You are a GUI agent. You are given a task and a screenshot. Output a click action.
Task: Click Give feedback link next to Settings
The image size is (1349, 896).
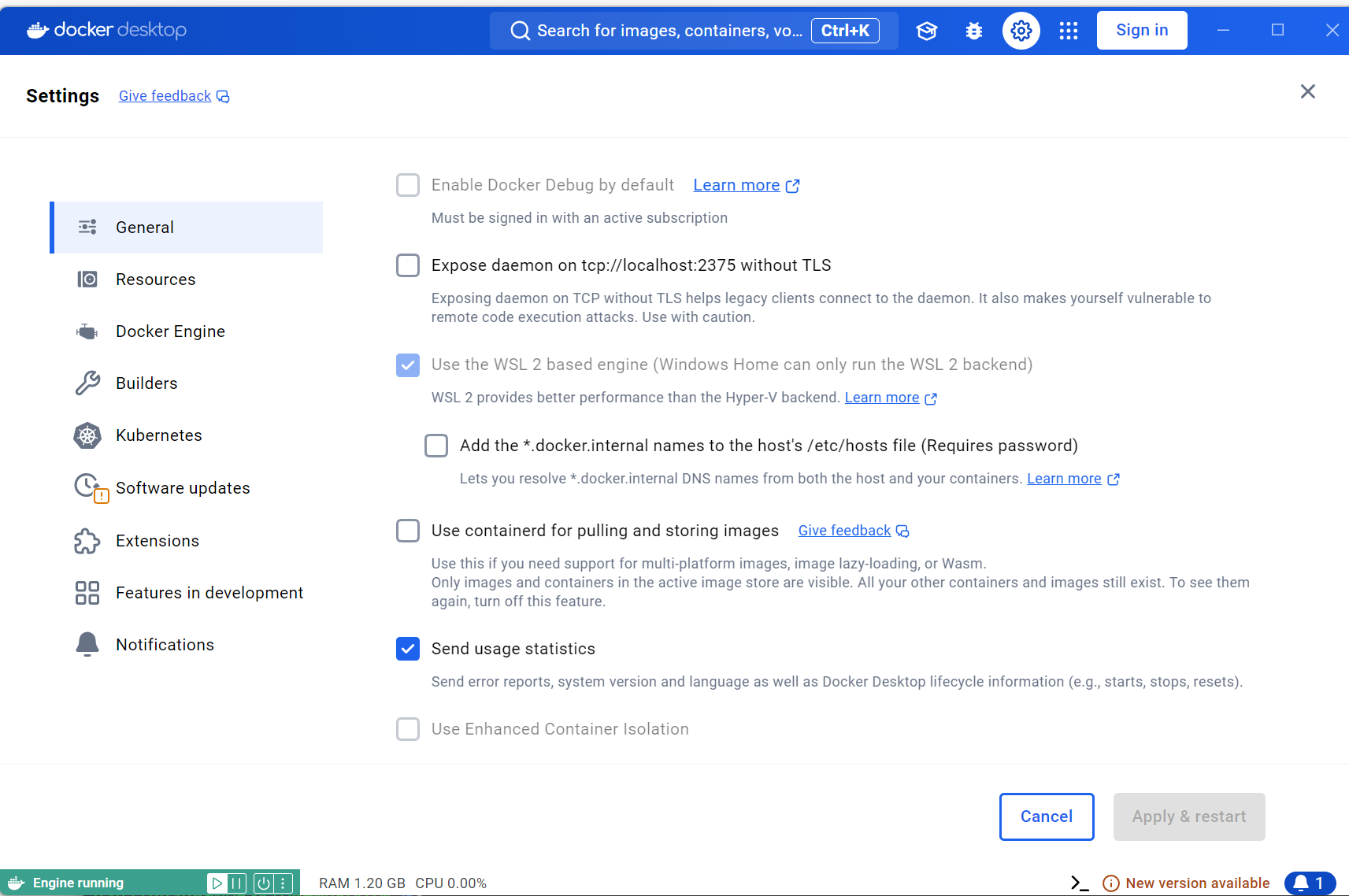(165, 96)
